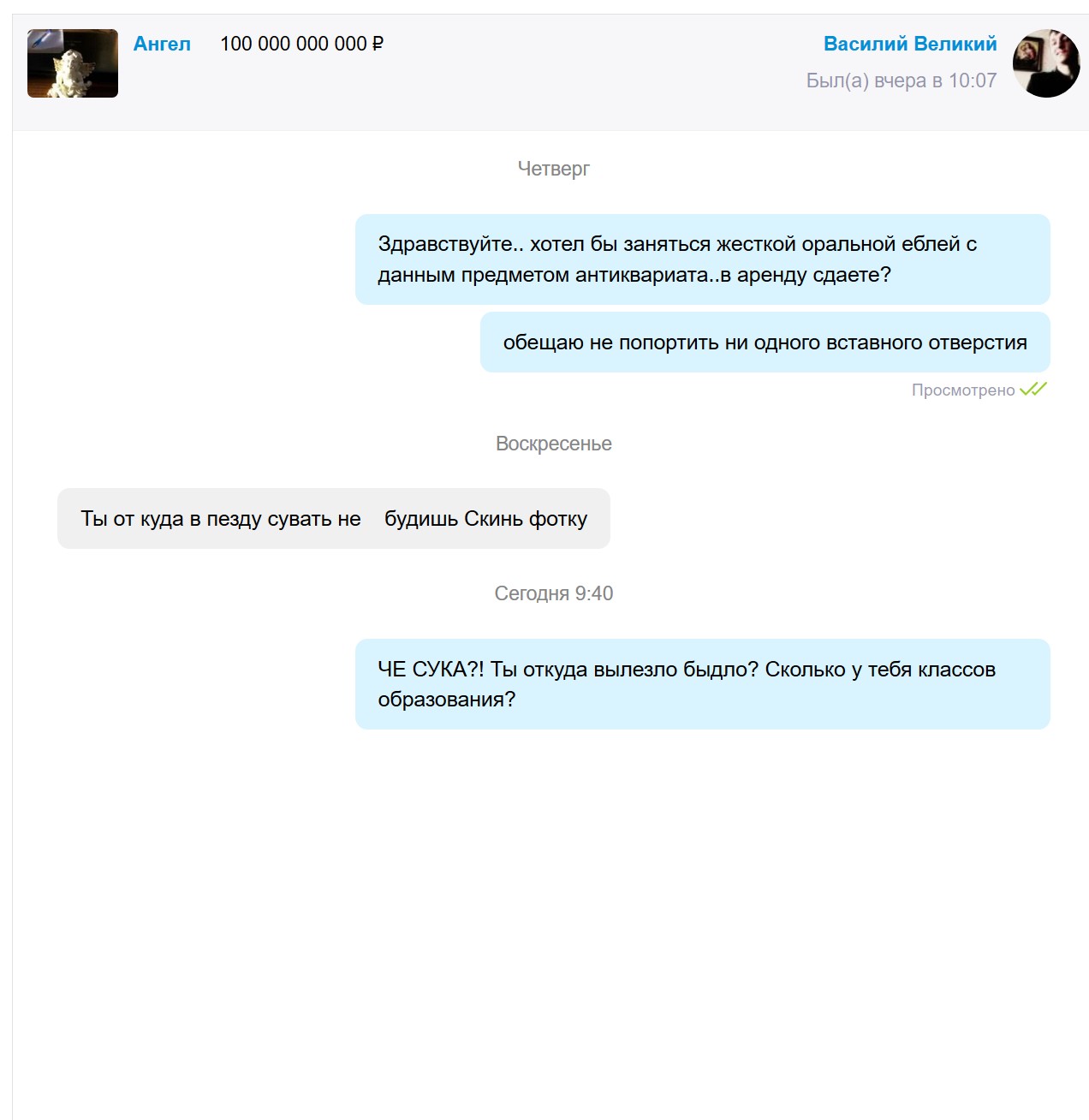Click the second line данным предметом антиквариата

(x=634, y=275)
